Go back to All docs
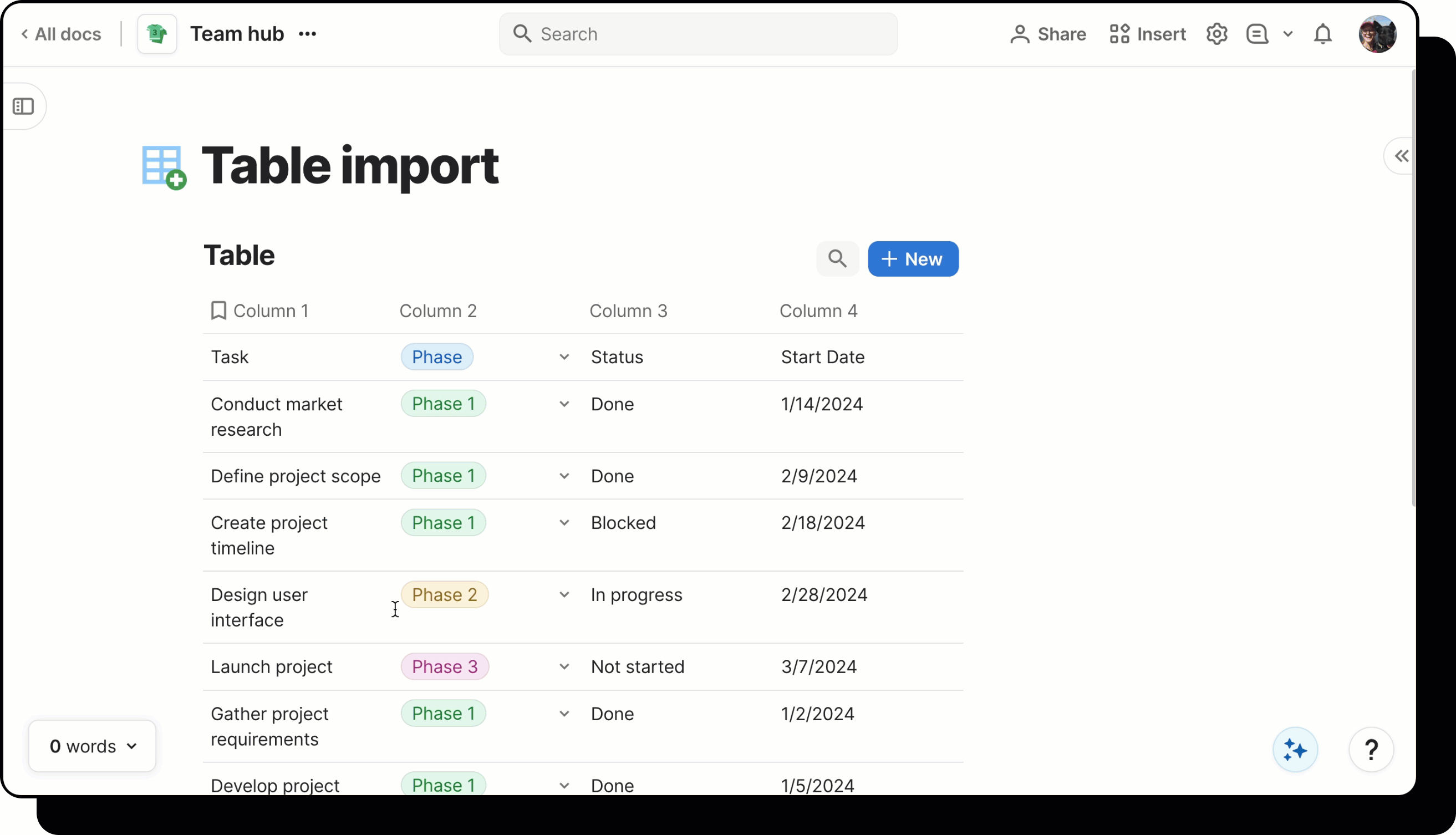1456x835 pixels. click(x=61, y=34)
